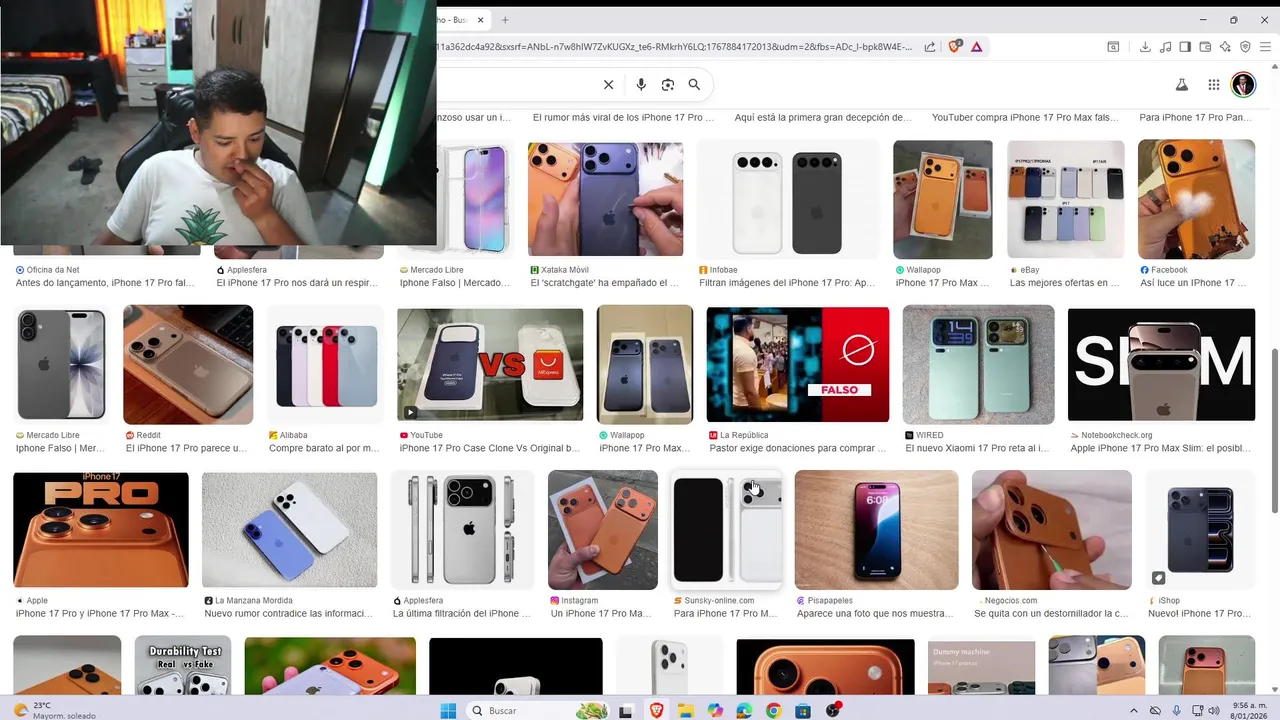The height and width of the screenshot is (720, 1280).
Task: Open the Pisapapeles phone on wood image
Action: (x=876, y=530)
